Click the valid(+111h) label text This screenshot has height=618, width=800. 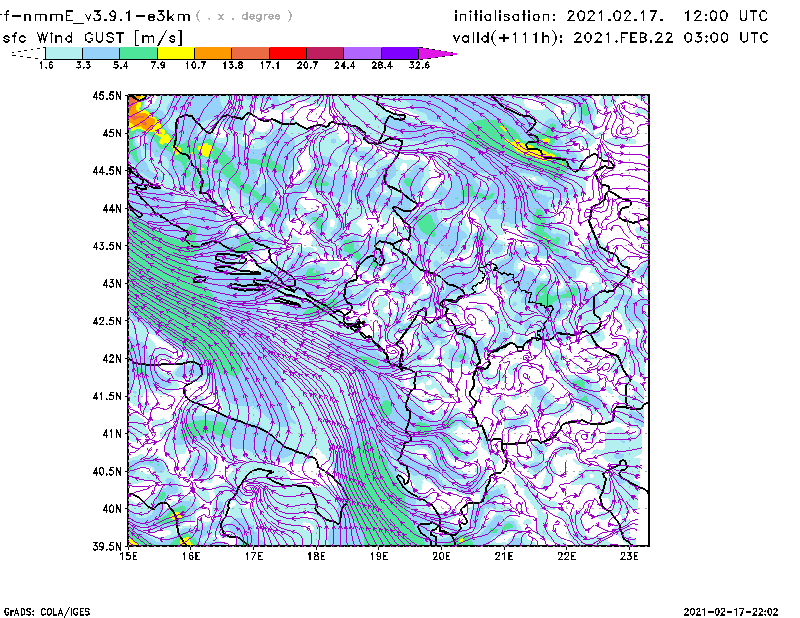coord(510,38)
